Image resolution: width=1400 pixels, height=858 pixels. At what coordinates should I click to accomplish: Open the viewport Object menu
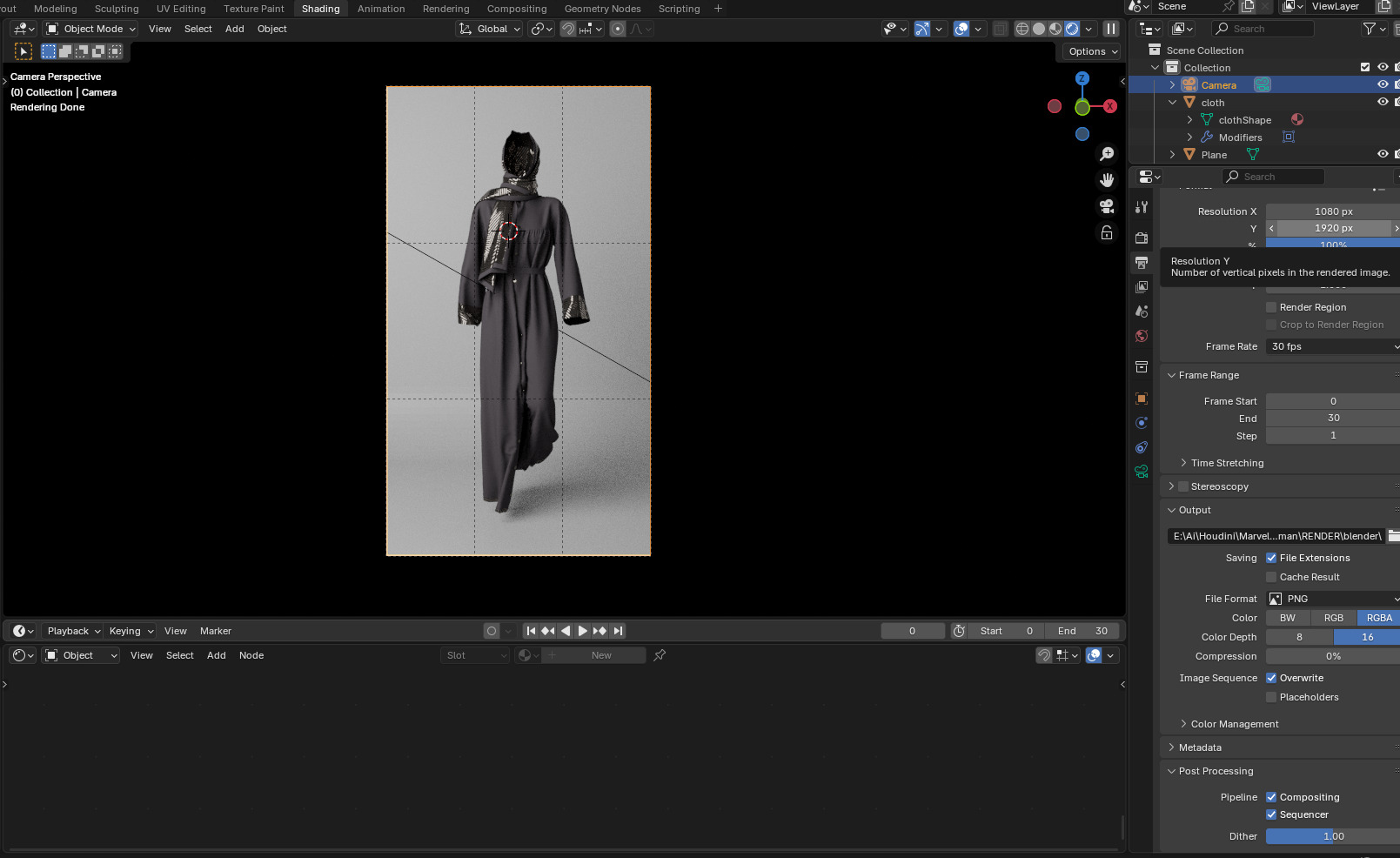click(271, 29)
